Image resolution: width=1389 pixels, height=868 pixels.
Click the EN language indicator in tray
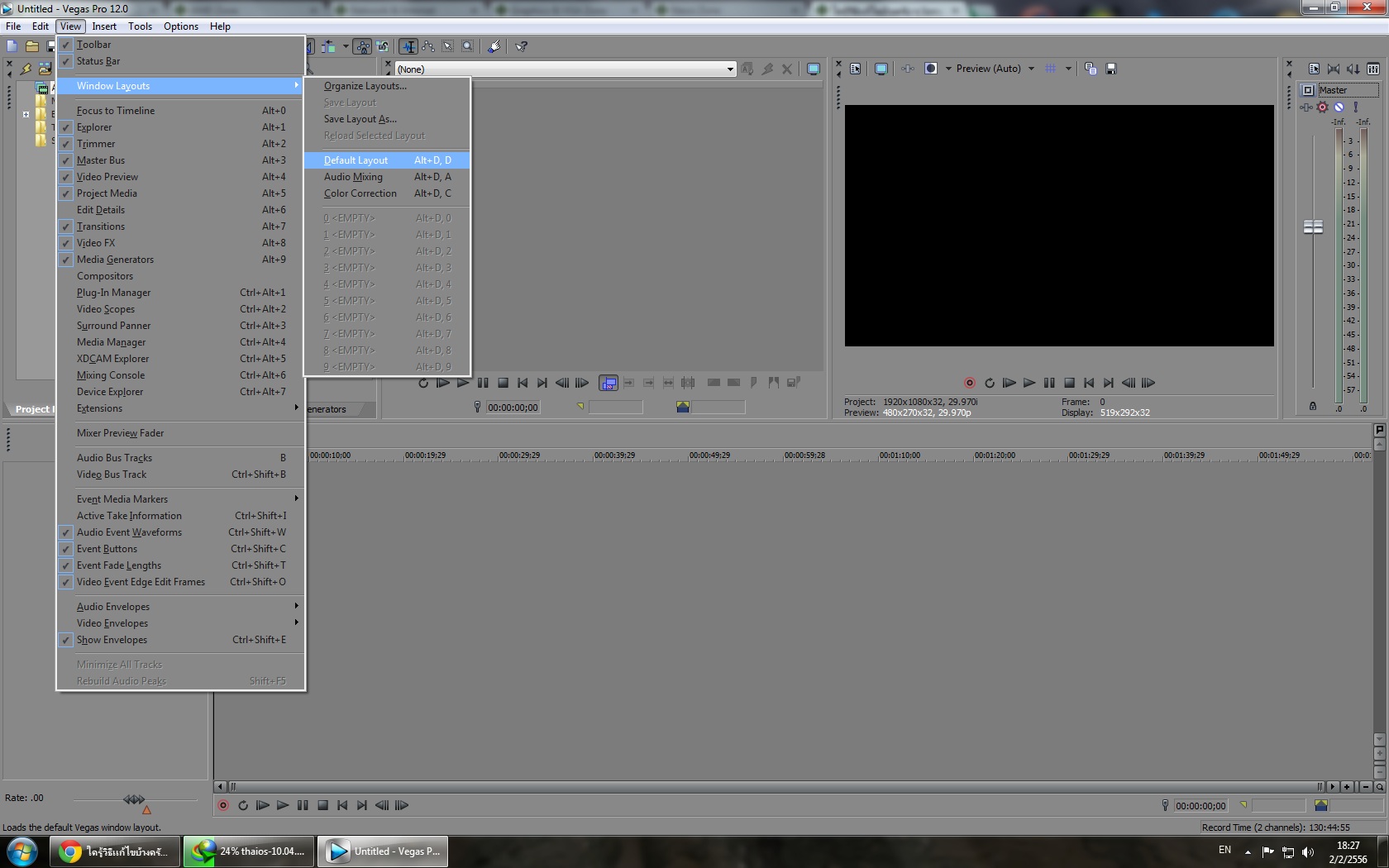tap(1224, 850)
